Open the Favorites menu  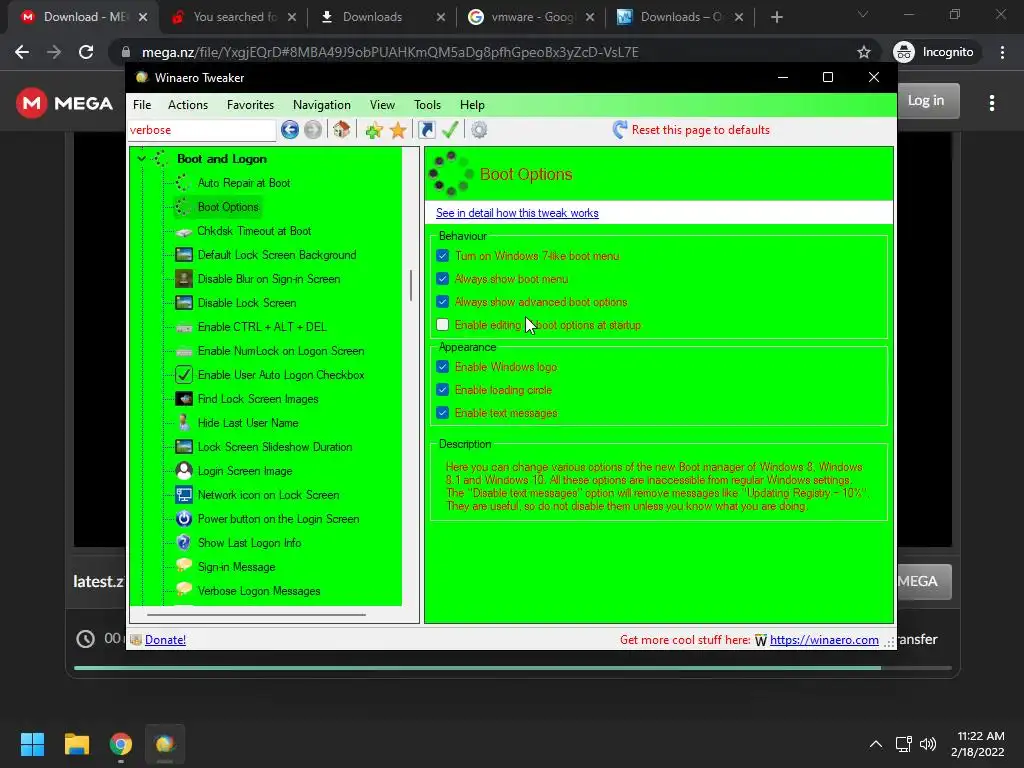250,104
